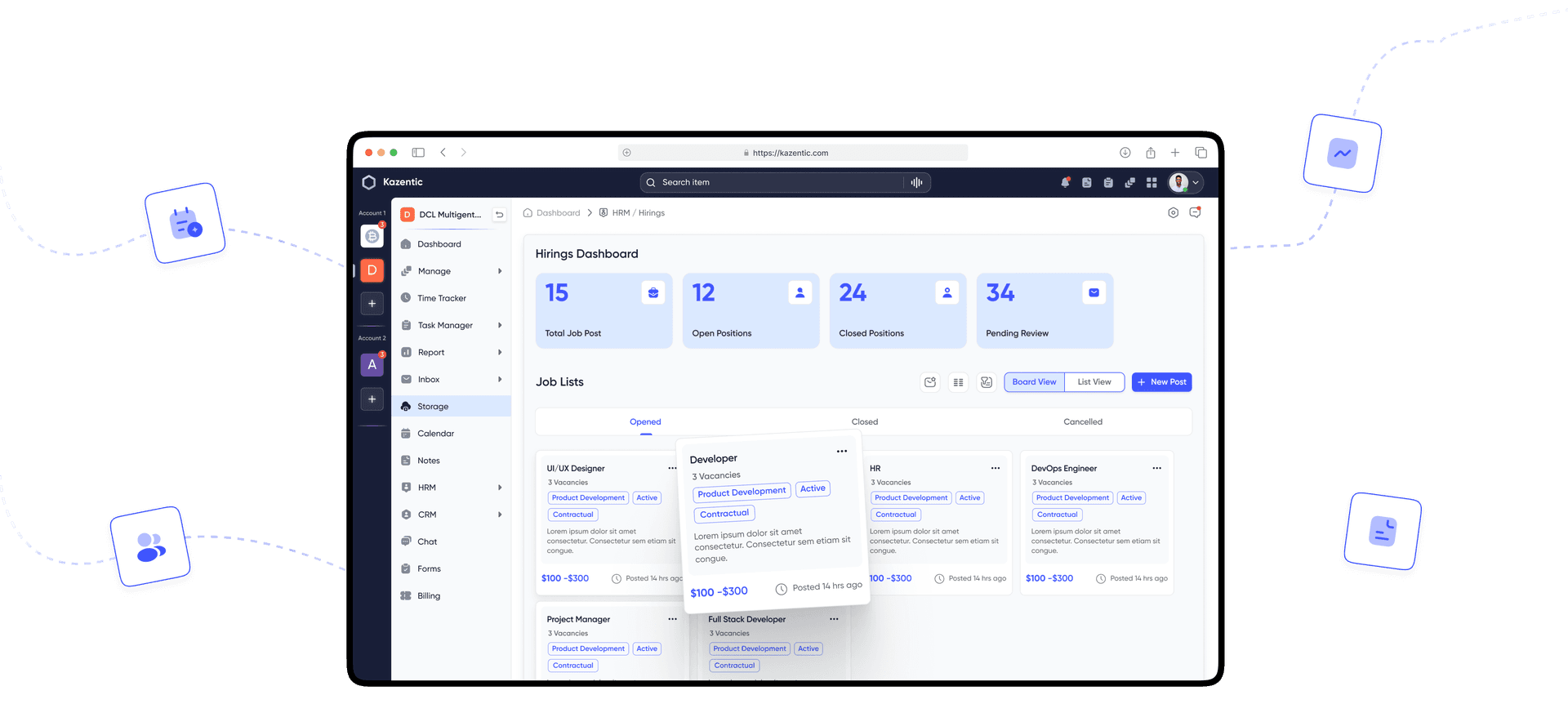This screenshot has width=1568, height=713.
Task: Click the browser share icon
Action: pos(1150,153)
